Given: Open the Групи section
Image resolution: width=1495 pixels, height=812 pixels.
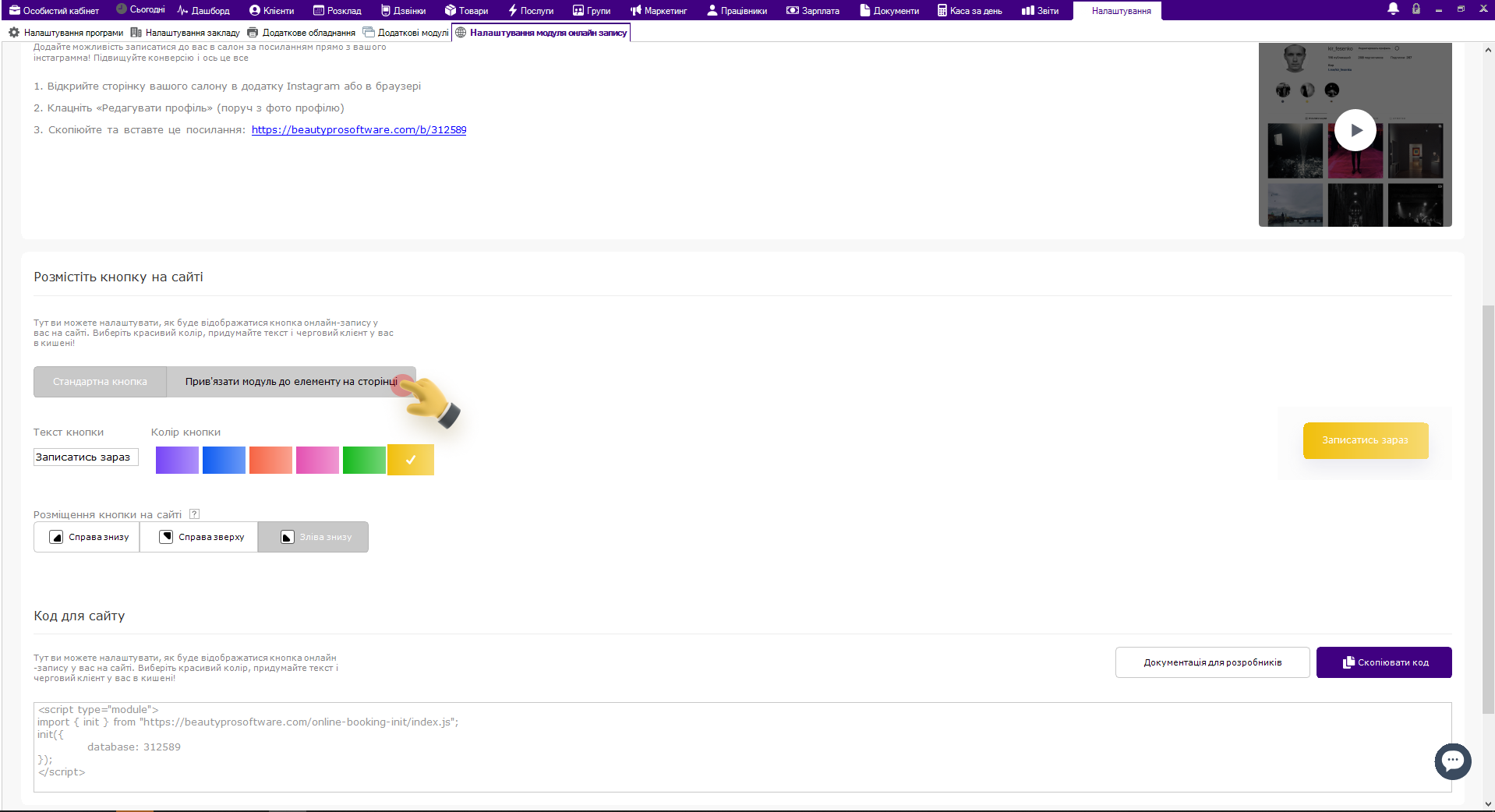Looking at the screenshot, I should 592,10.
